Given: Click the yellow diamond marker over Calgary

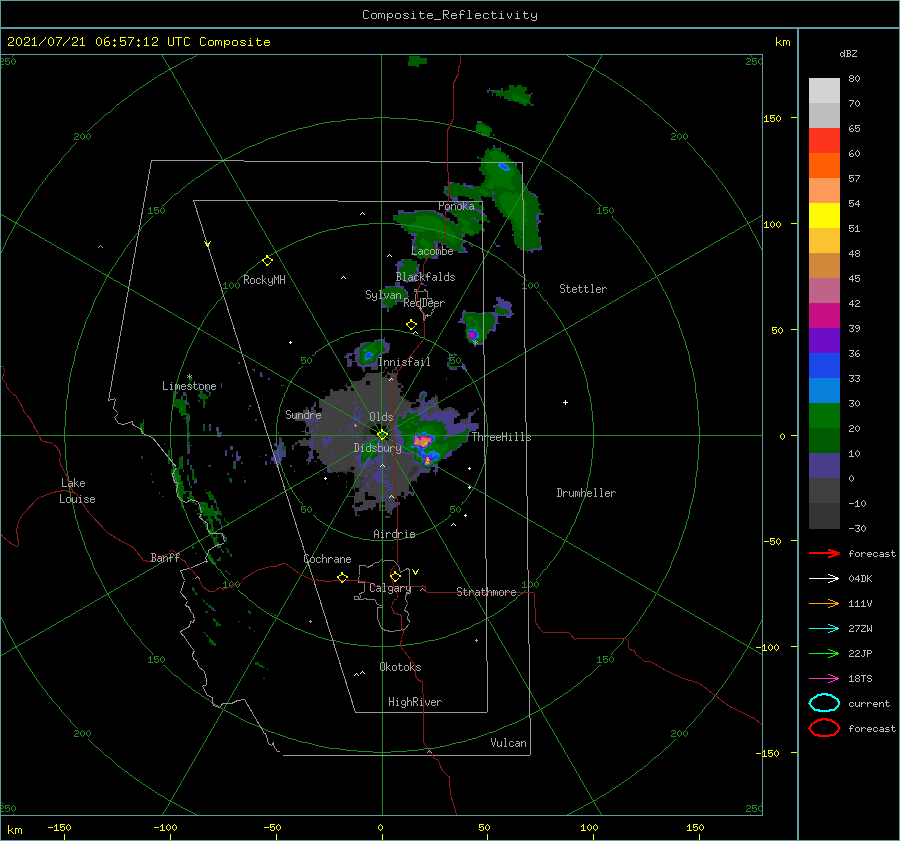Looking at the screenshot, I should click(395, 576).
